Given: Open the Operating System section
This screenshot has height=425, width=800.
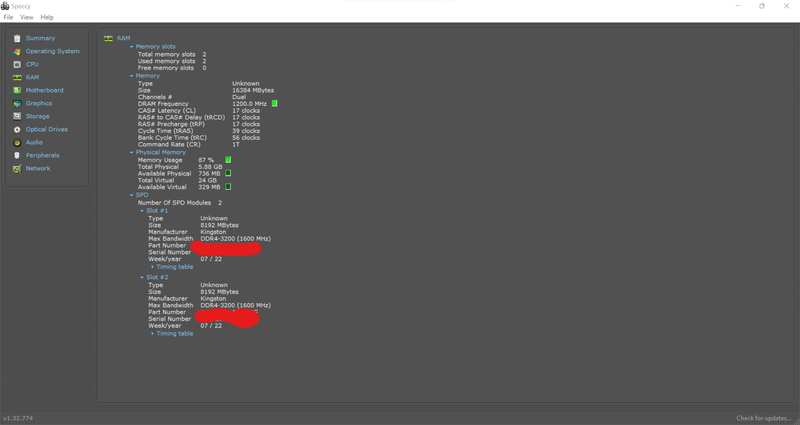Looking at the screenshot, I should tap(53, 52).
